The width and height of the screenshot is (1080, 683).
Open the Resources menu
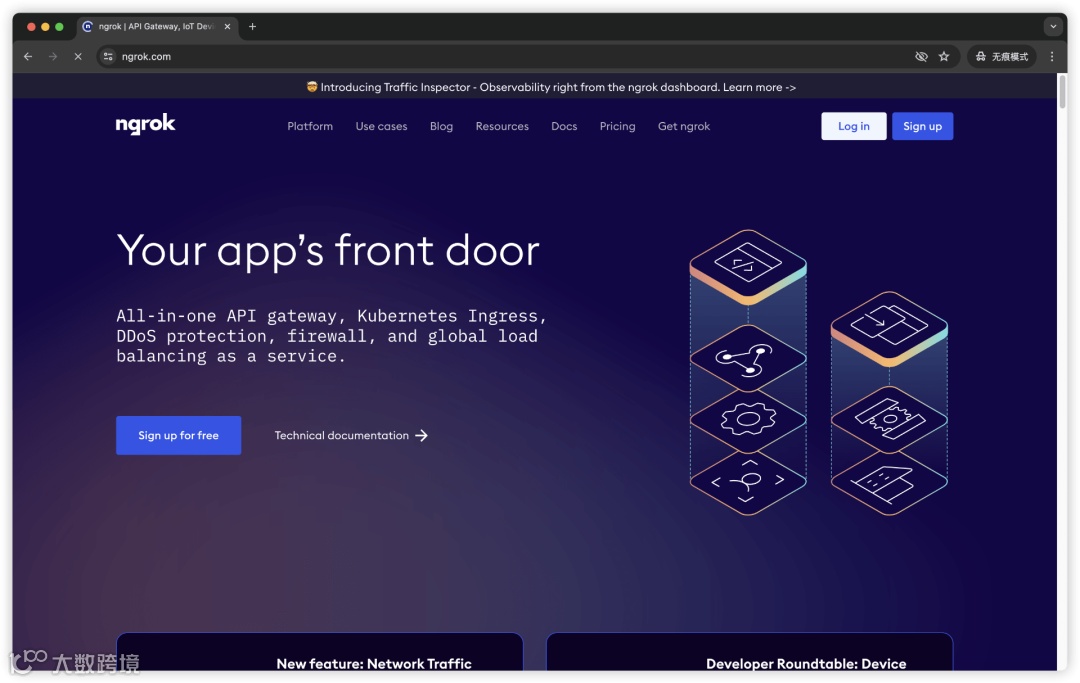click(502, 126)
